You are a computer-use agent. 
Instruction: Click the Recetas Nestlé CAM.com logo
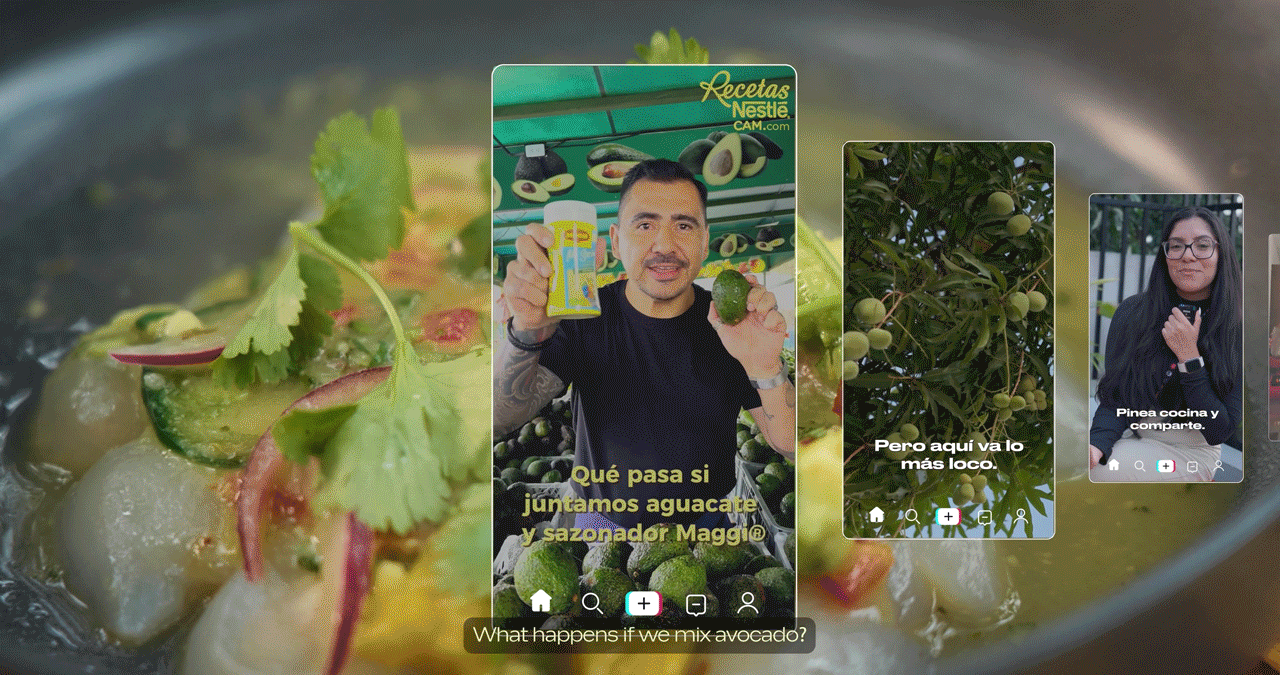pyautogui.click(x=746, y=103)
